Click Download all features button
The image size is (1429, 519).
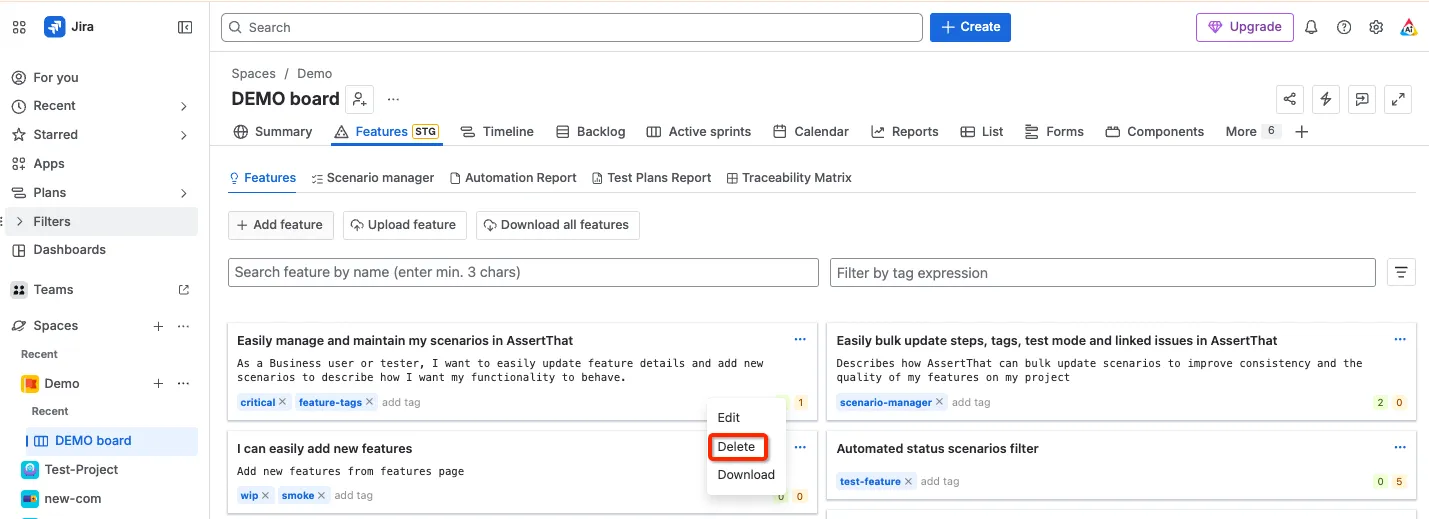pos(557,225)
